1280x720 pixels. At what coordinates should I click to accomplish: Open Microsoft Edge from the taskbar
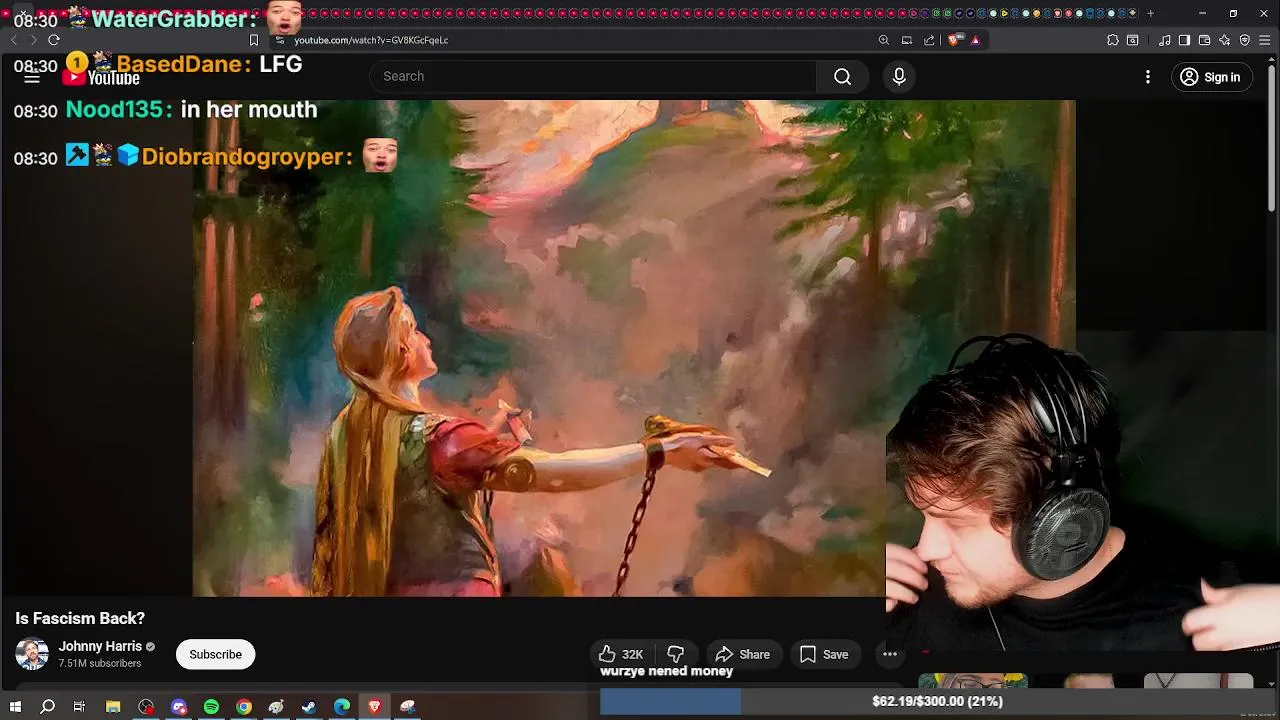point(342,707)
